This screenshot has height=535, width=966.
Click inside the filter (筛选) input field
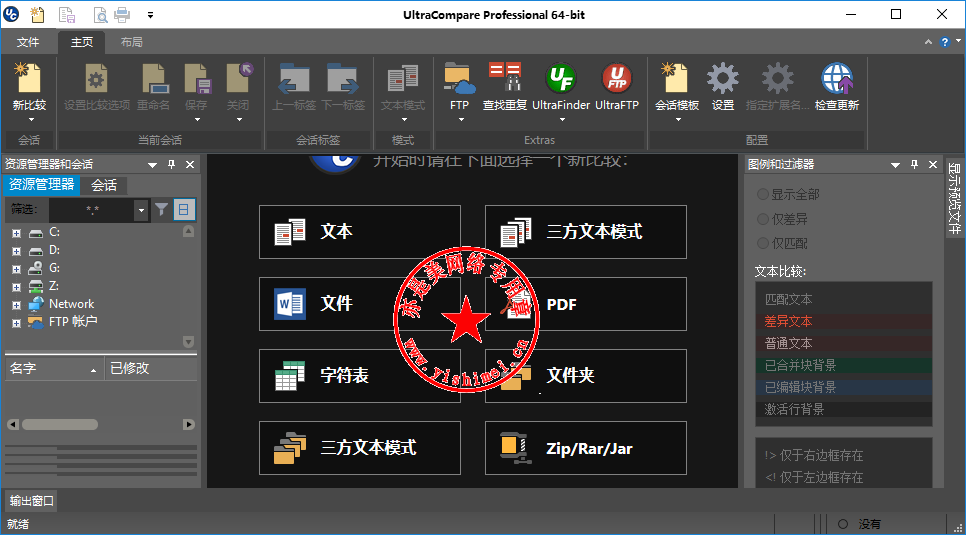tap(92, 210)
